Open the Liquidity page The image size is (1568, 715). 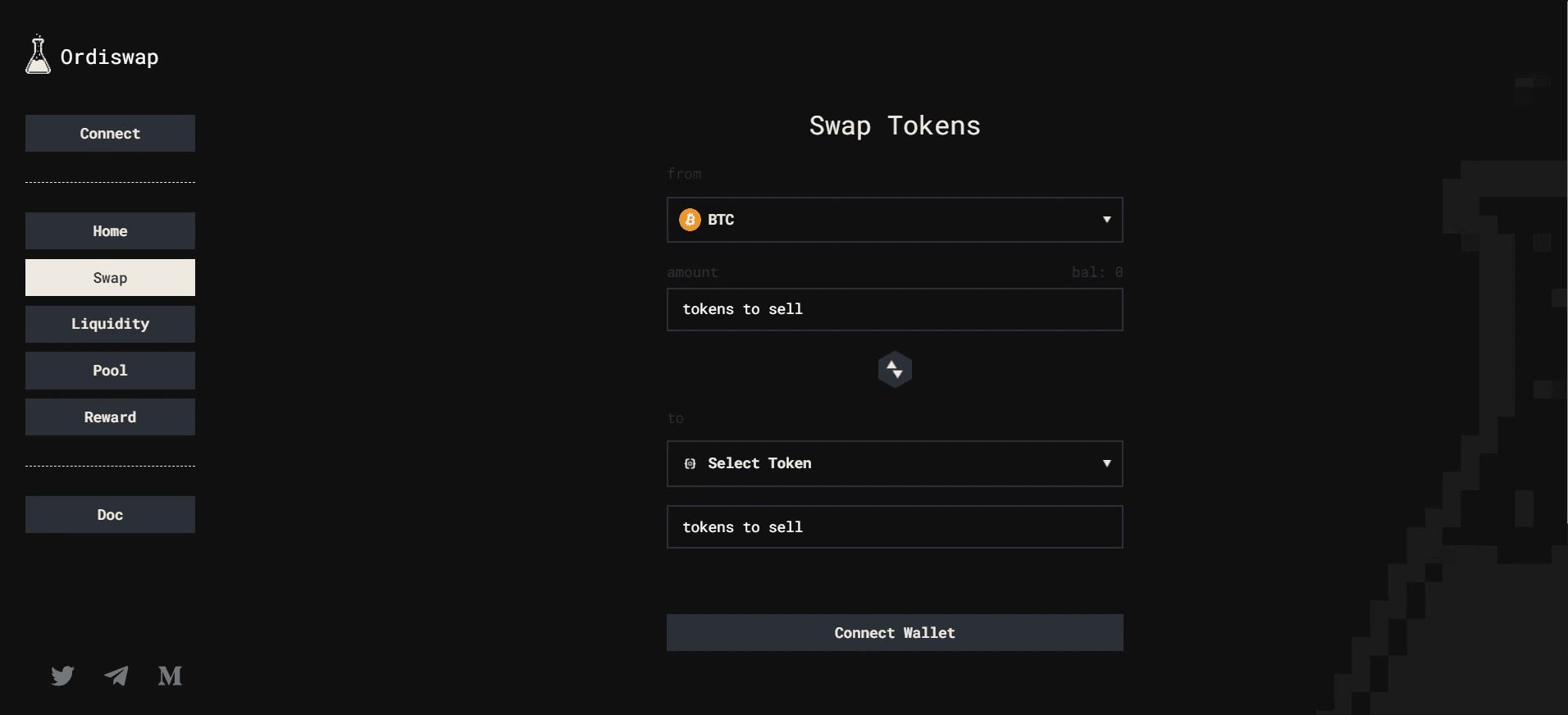click(110, 324)
